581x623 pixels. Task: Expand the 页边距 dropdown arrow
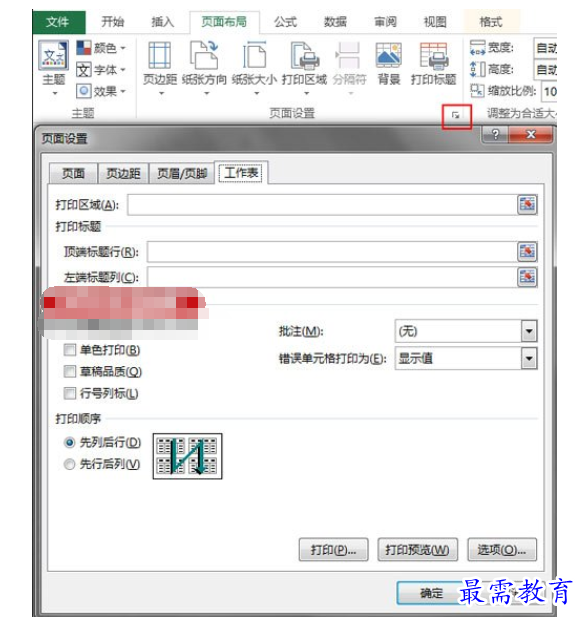point(161,94)
